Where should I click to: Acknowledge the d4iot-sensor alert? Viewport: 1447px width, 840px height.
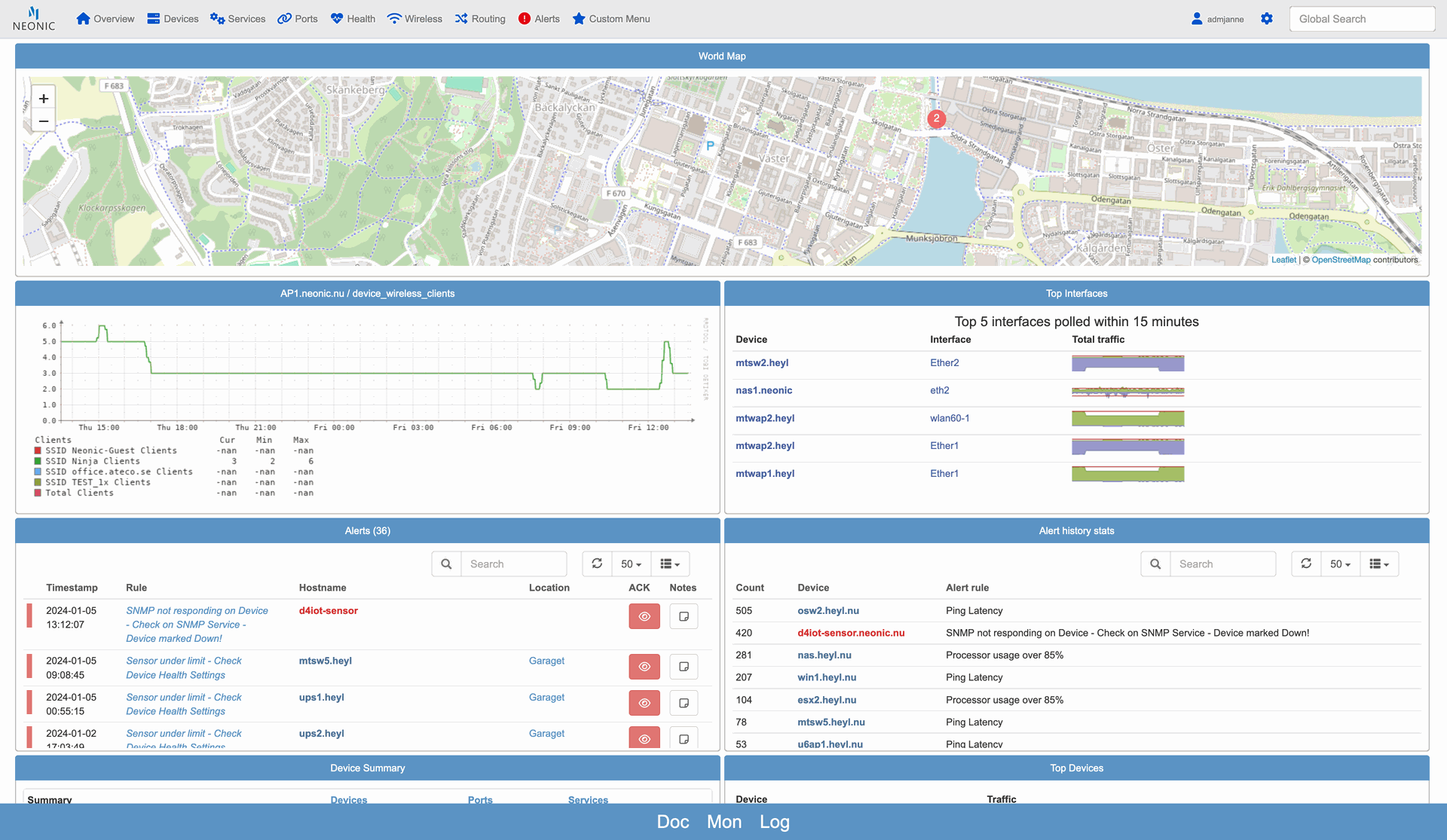(x=644, y=616)
